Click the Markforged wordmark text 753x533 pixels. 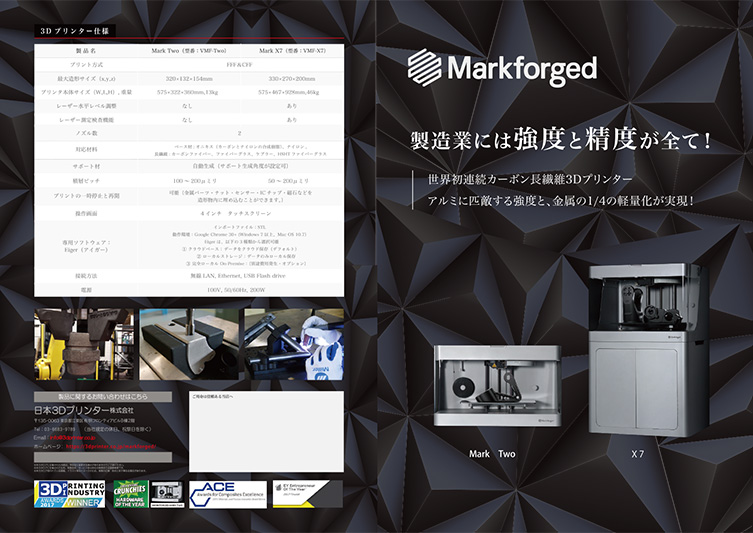pos(522,69)
